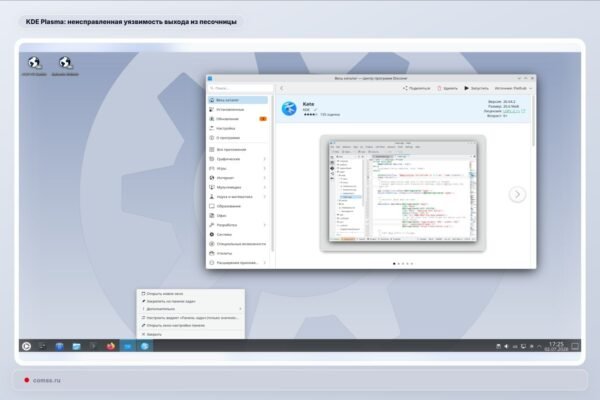Choose Открыть новое окно in context menu
This screenshot has height=400, width=600.
[191, 294]
